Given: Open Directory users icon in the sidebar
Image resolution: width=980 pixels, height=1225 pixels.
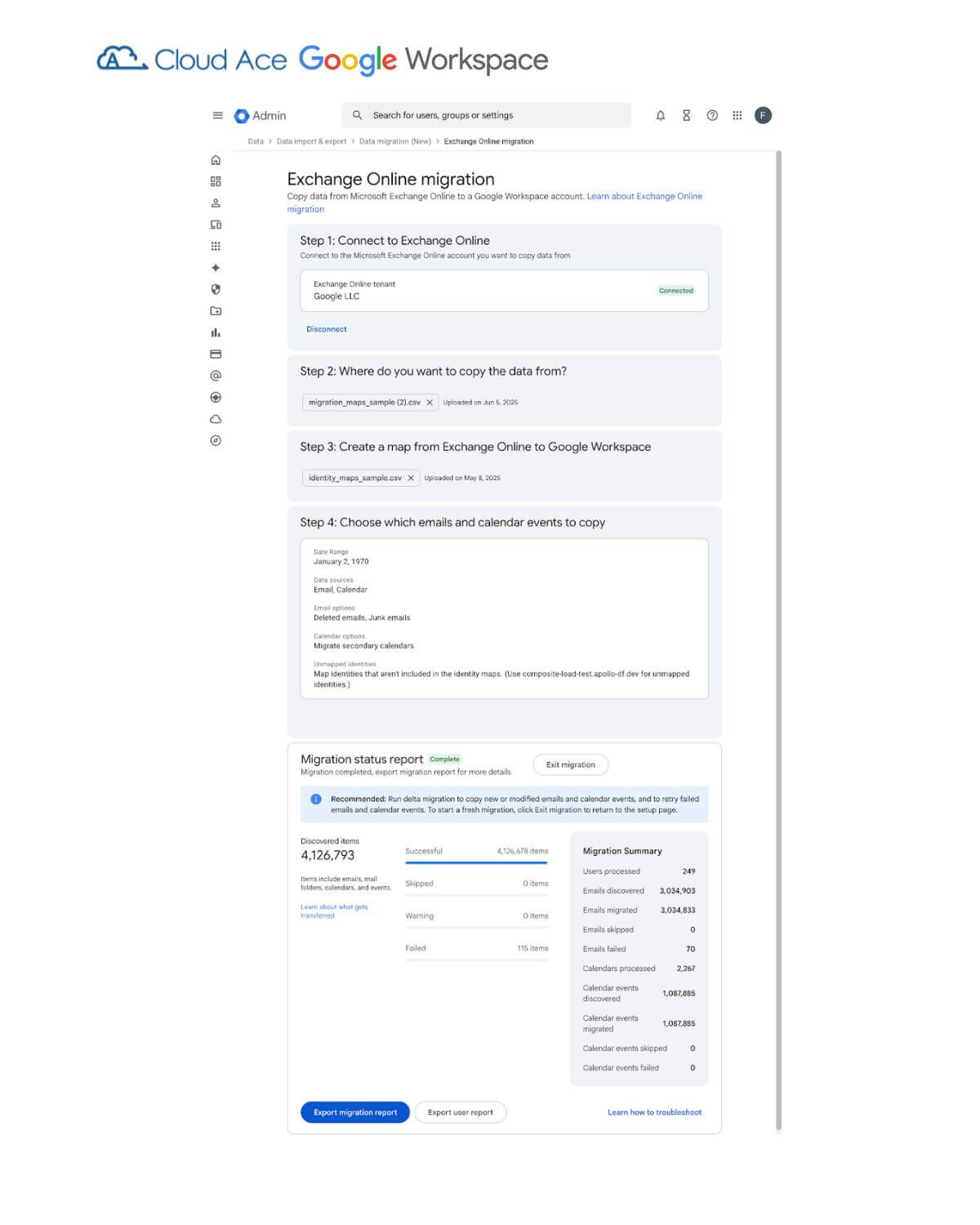Looking at the screenshot, I should pos(216,203).
